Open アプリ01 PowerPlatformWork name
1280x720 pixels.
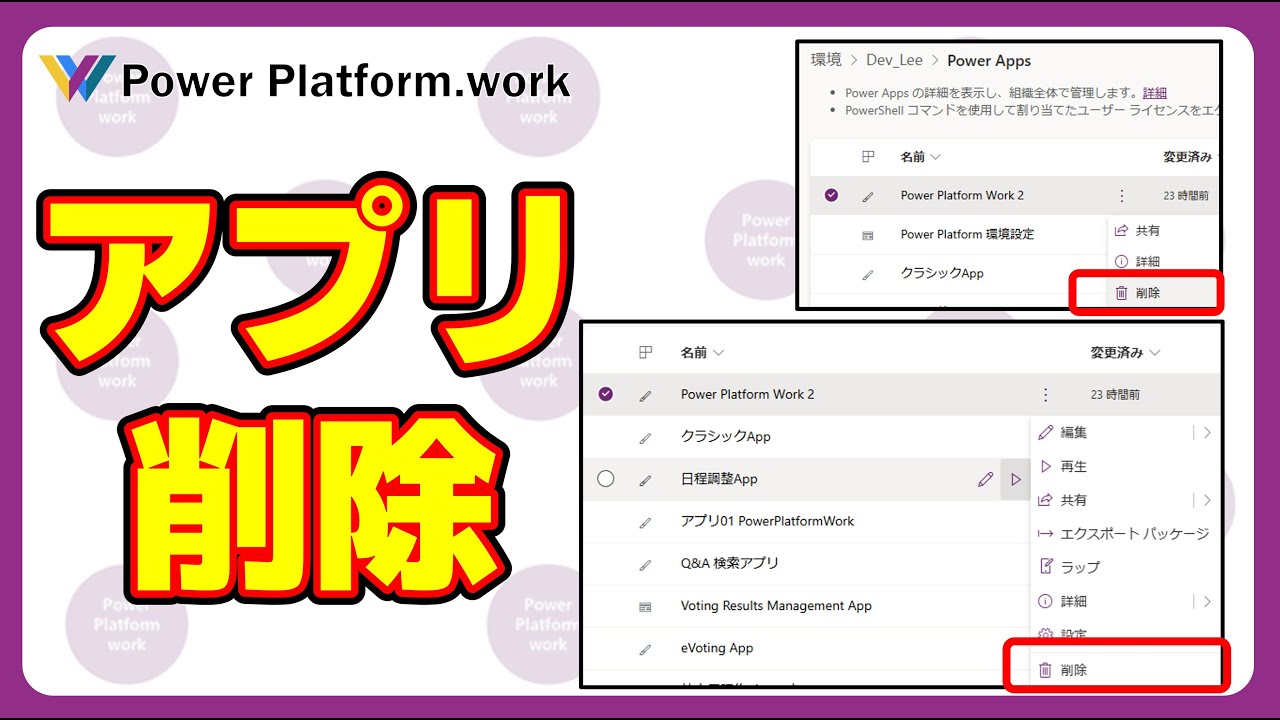pyautogui.click(x=767, y=521)
